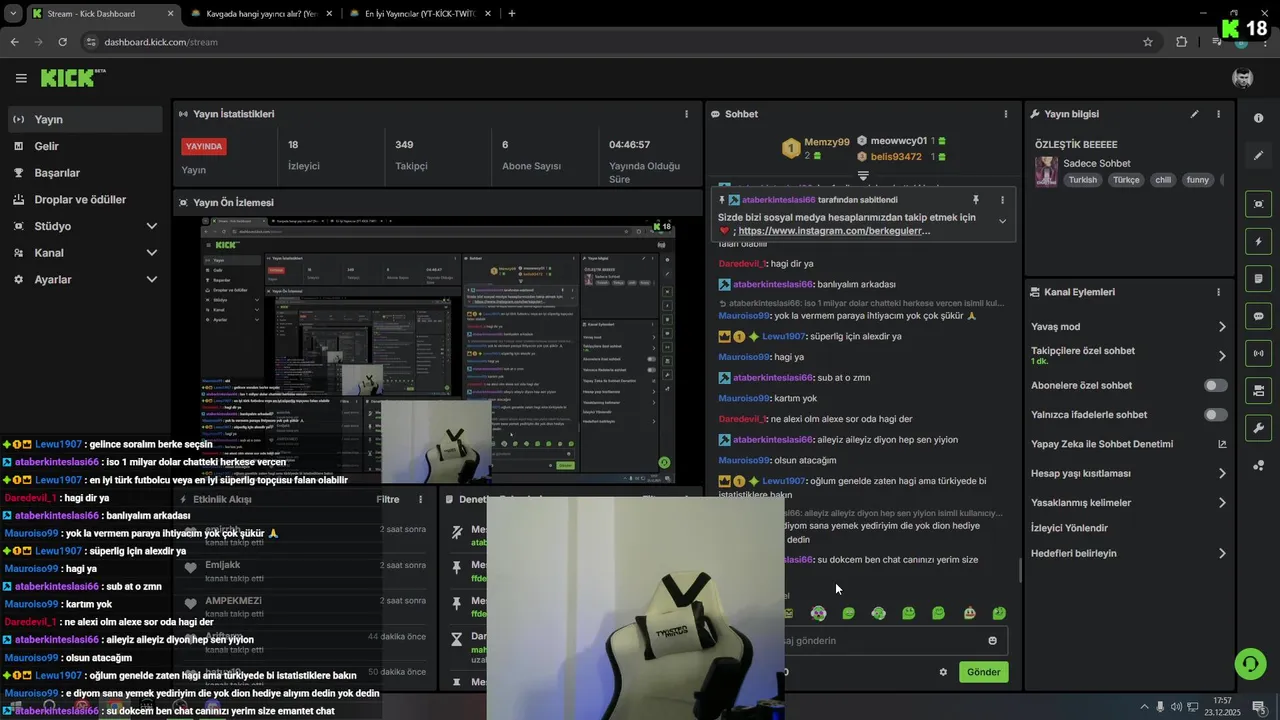The width and height of the screenshot is (1280, 720).
Task: Open the hamburger menu beside the Kick logo
Action: point(21,78)
